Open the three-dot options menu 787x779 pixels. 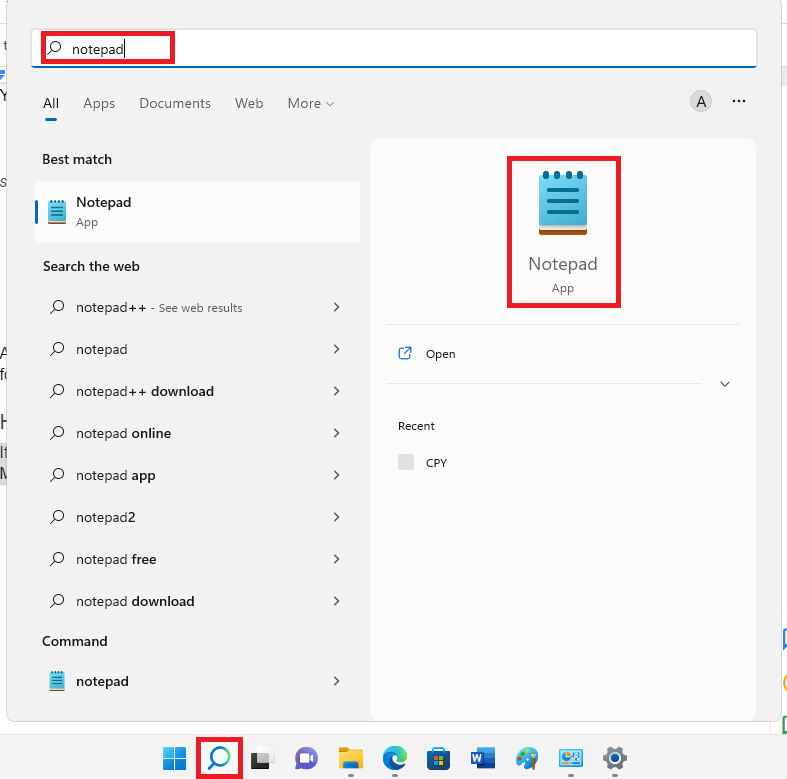click(738, 101)
